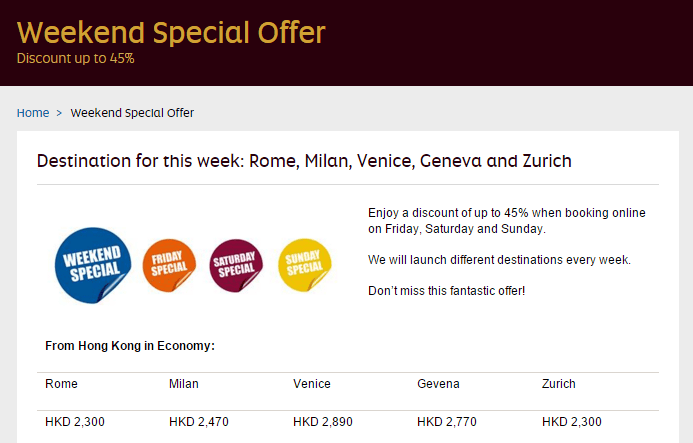This screenshot has height=443, width=693.
Task: Select the Venice destination column header
Action: pos(312,384)
